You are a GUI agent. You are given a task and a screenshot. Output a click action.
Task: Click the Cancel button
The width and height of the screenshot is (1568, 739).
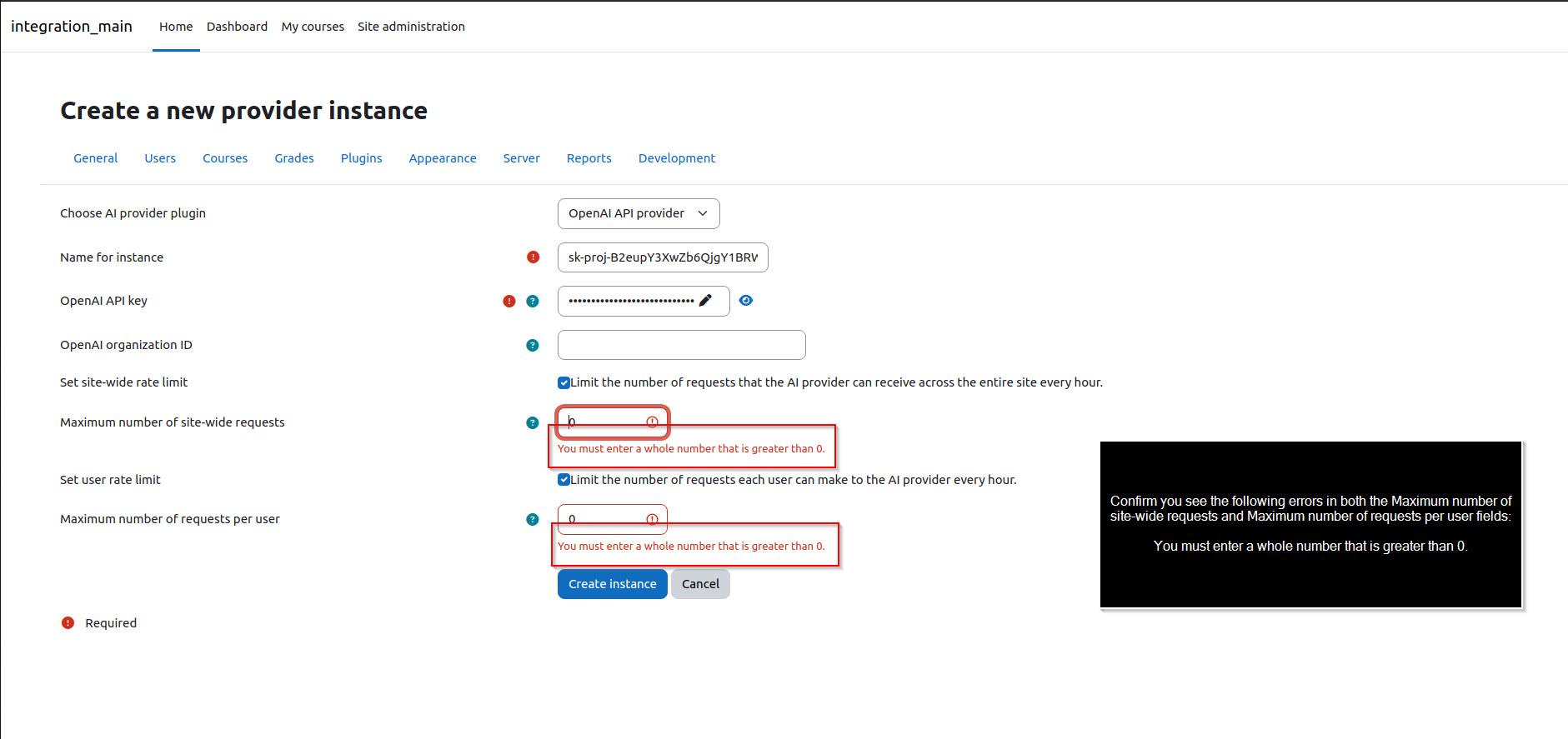point(700,584)
